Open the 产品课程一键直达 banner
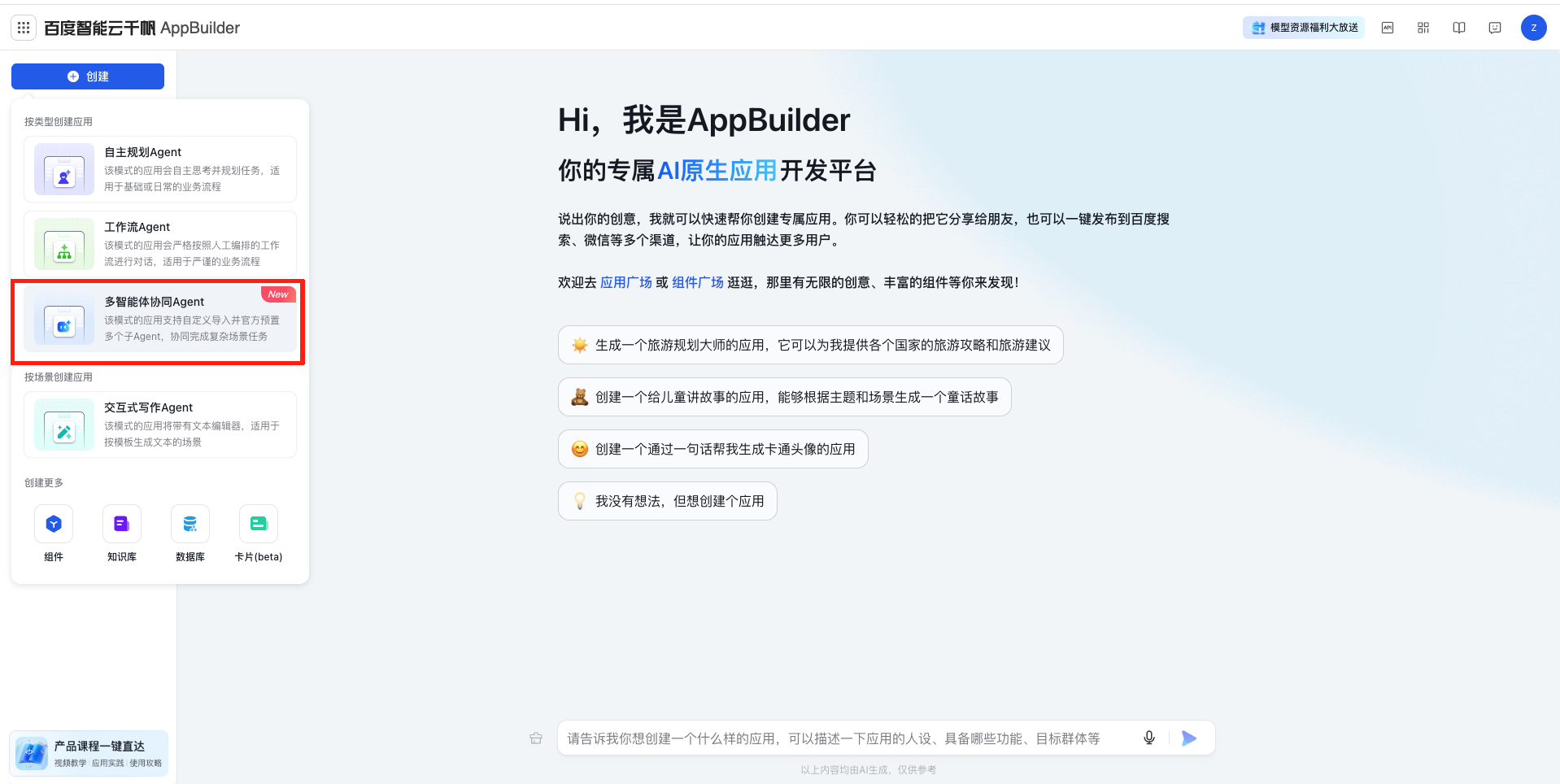This screenshot has width=1560, height=784. click(x=89, y=754)
